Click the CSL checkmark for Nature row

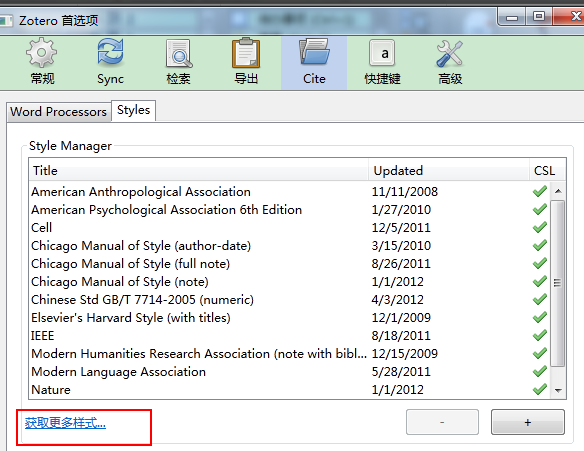pos(540,389)
